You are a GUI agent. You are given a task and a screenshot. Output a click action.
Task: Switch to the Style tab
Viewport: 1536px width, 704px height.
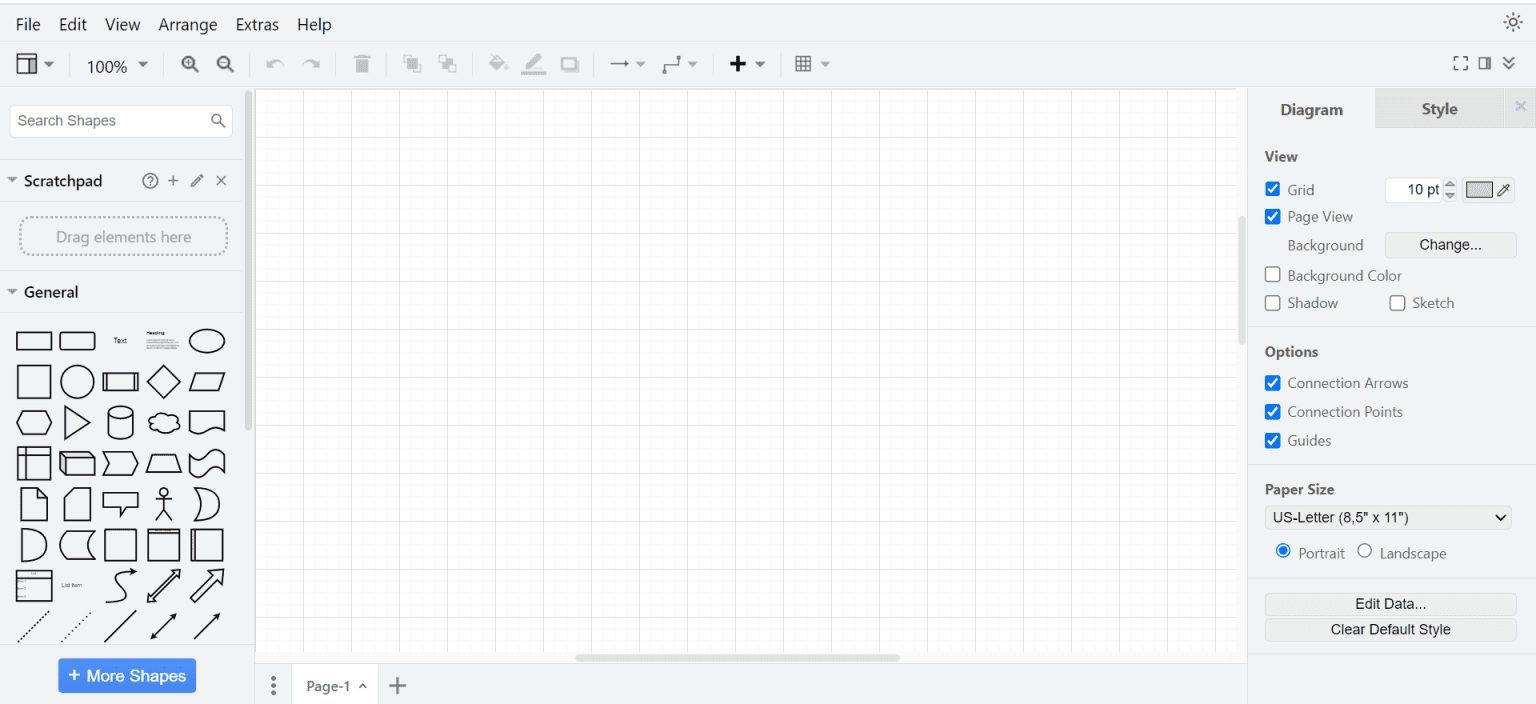1438,108
